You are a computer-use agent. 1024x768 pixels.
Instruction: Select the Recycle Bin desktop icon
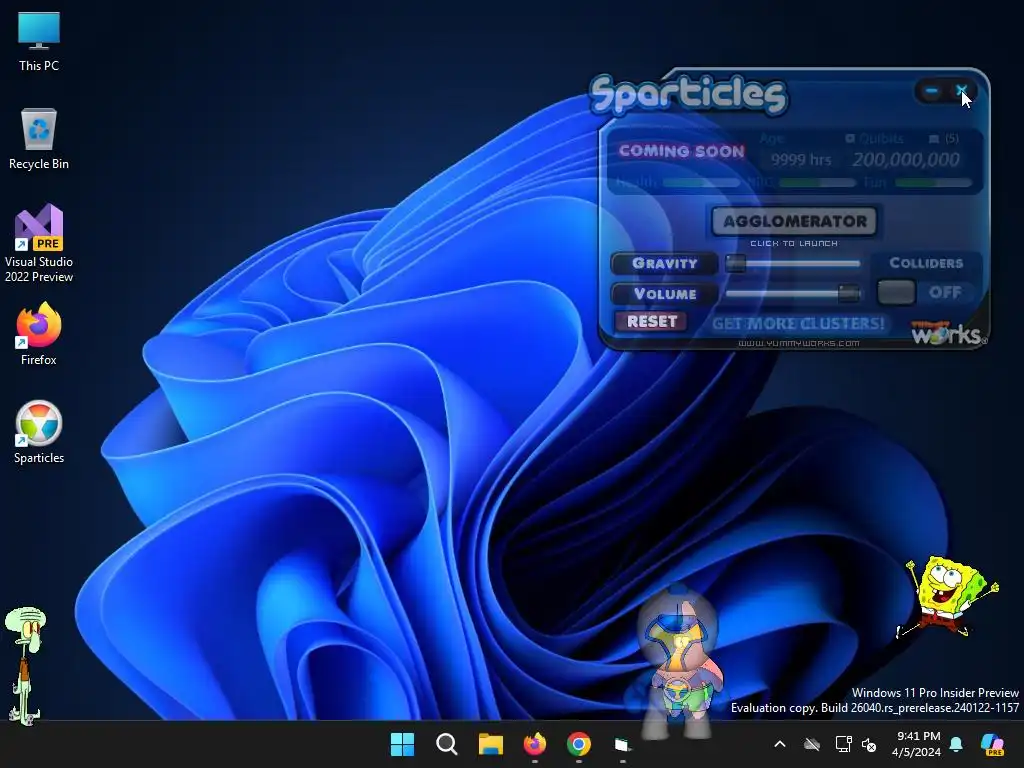[x=39, y=140]
